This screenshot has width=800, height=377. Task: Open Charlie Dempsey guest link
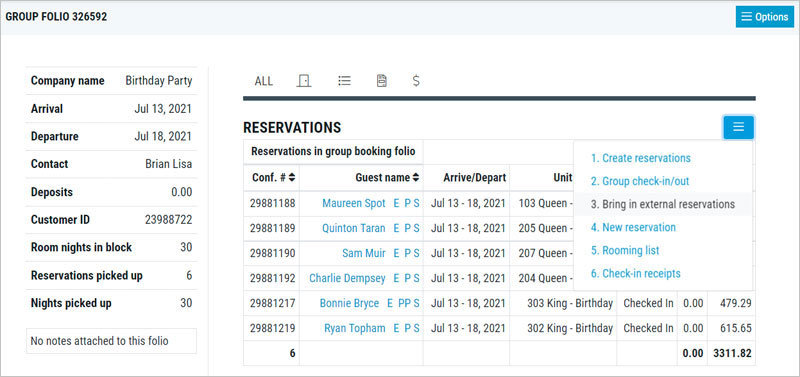[x=347, y=278]
